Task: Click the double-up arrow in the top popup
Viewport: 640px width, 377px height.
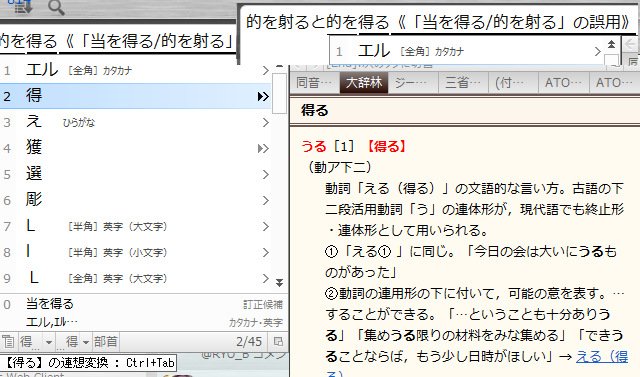Action: (x=611, y=44)
